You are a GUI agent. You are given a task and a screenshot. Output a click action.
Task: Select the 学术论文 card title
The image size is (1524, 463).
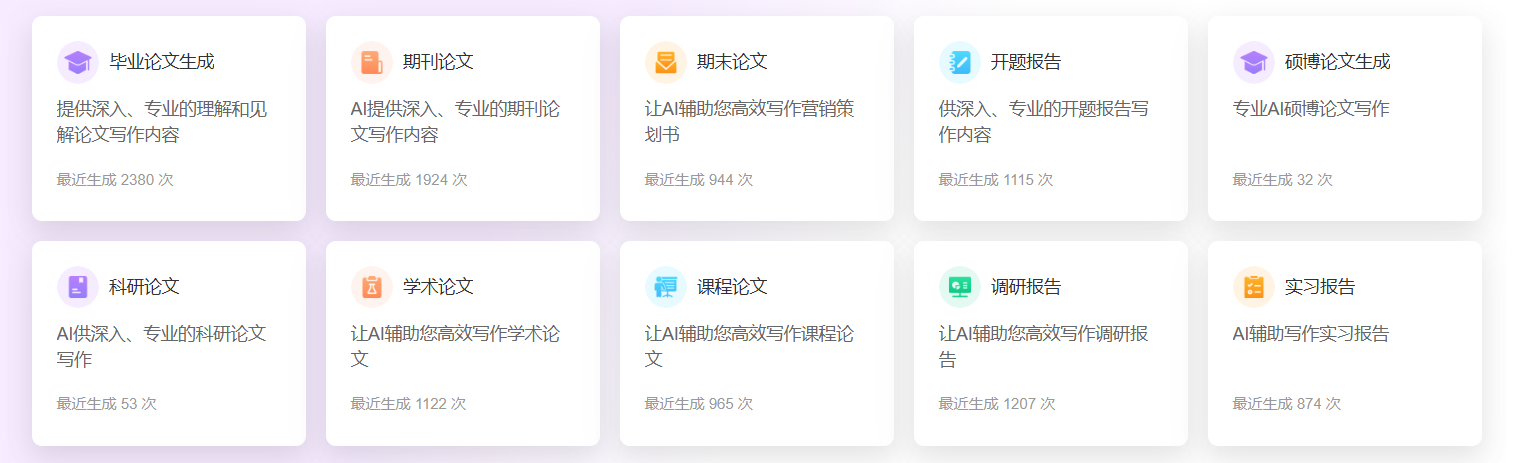pyautogui.click(x=438, y=287)
